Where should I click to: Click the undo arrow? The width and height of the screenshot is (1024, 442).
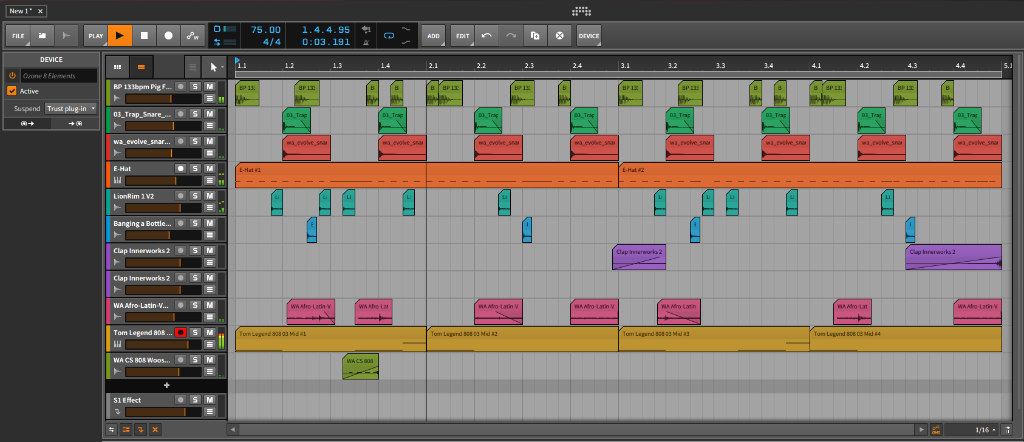point(487,36)
